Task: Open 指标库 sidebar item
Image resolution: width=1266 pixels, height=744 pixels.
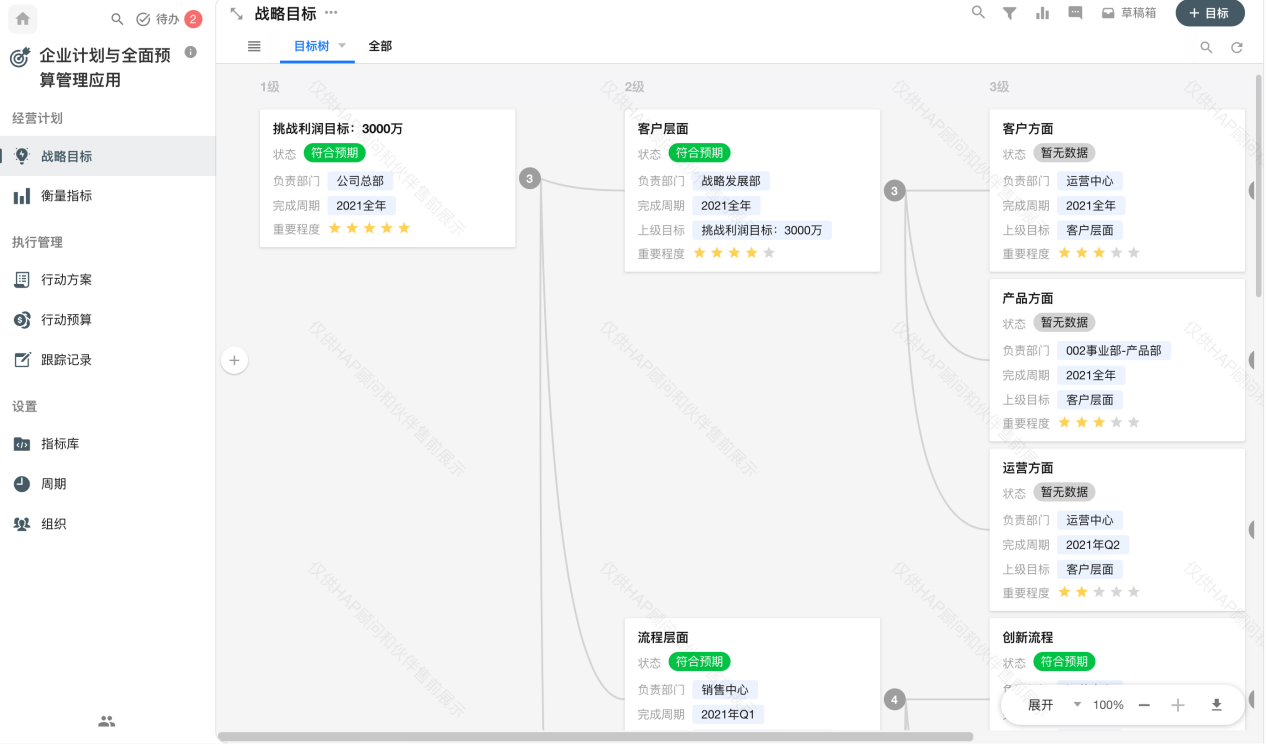Action: click(x=108, y=444)
